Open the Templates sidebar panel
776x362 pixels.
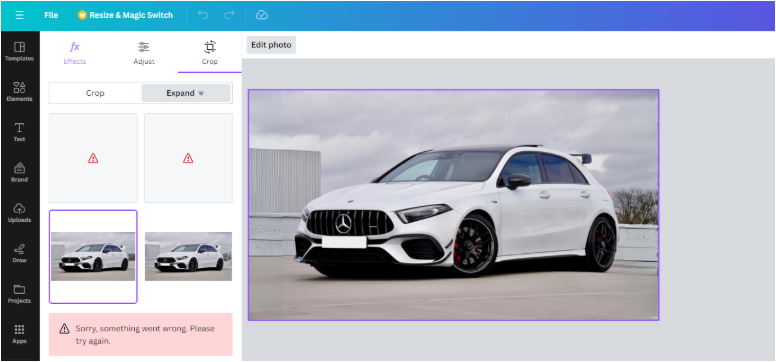(x=19, y=52)
